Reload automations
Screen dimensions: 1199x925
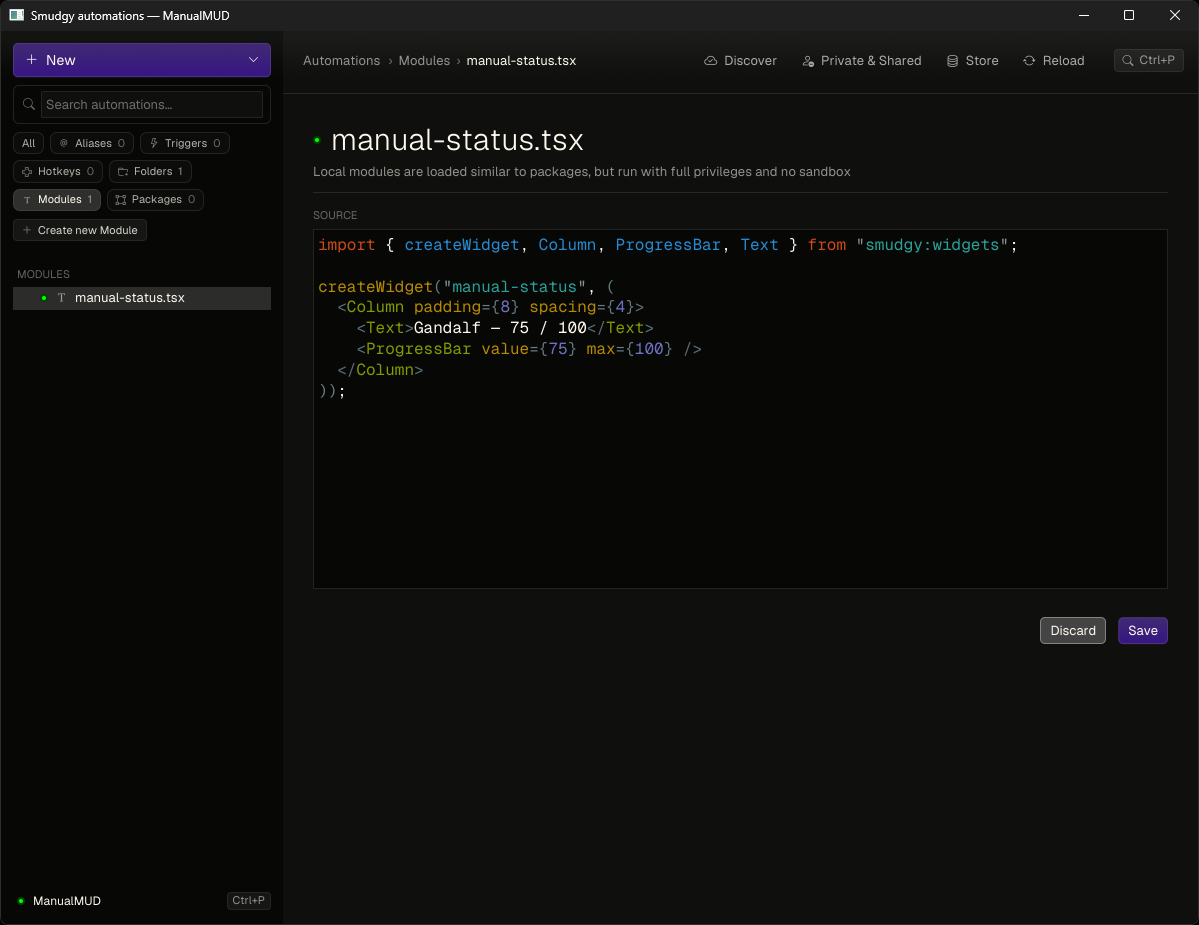pos(1054,60)
